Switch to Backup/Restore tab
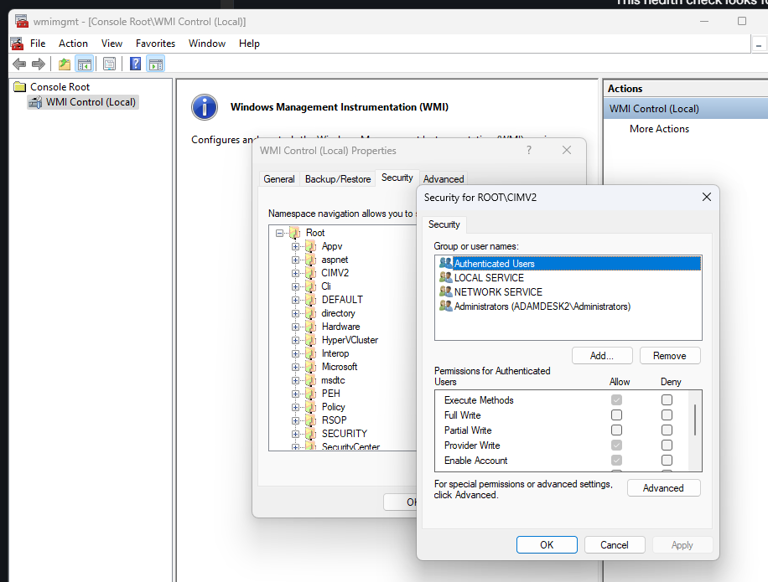This screenshot has height=582, width=768. click(x=337, y=179)
